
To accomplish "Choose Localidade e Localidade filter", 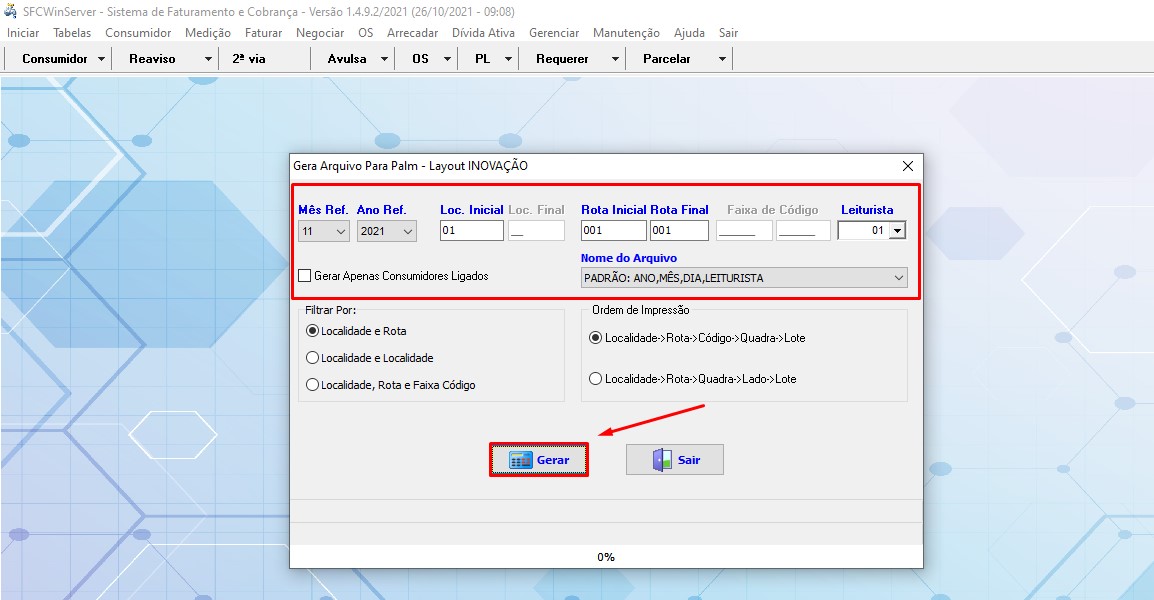I will coord(313,358).
